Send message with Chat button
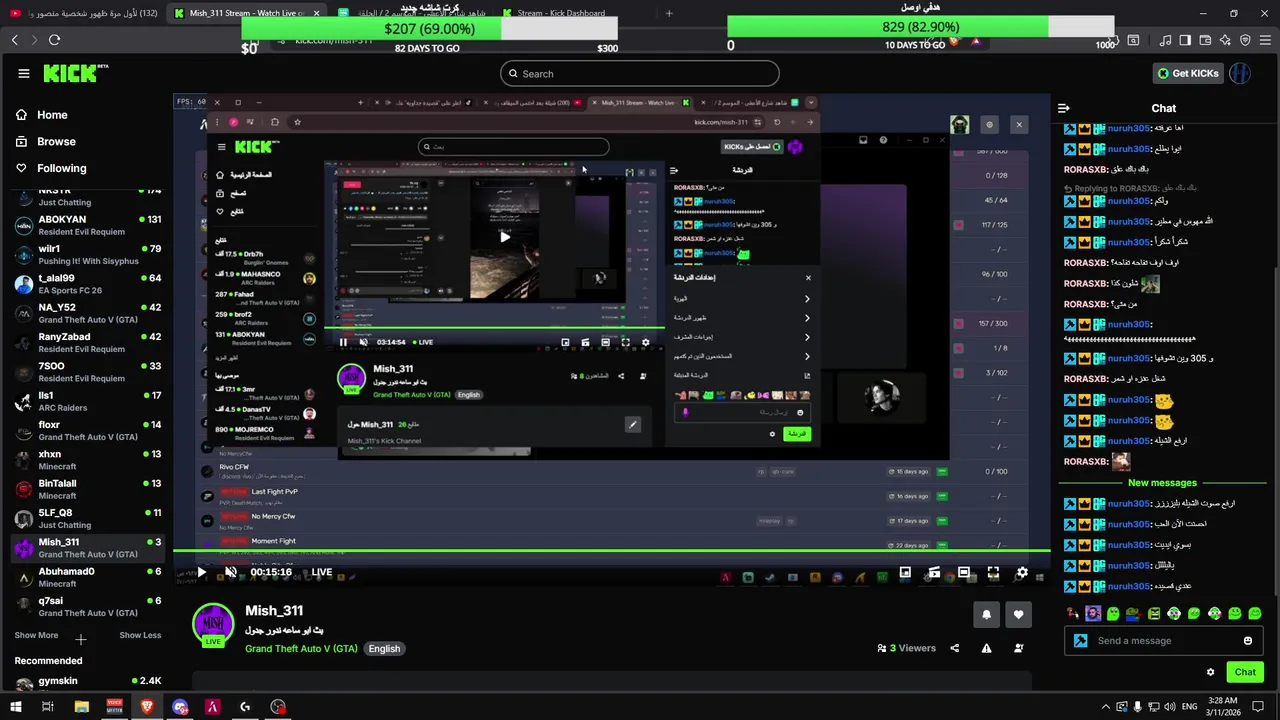 [x=1245, y=672]
